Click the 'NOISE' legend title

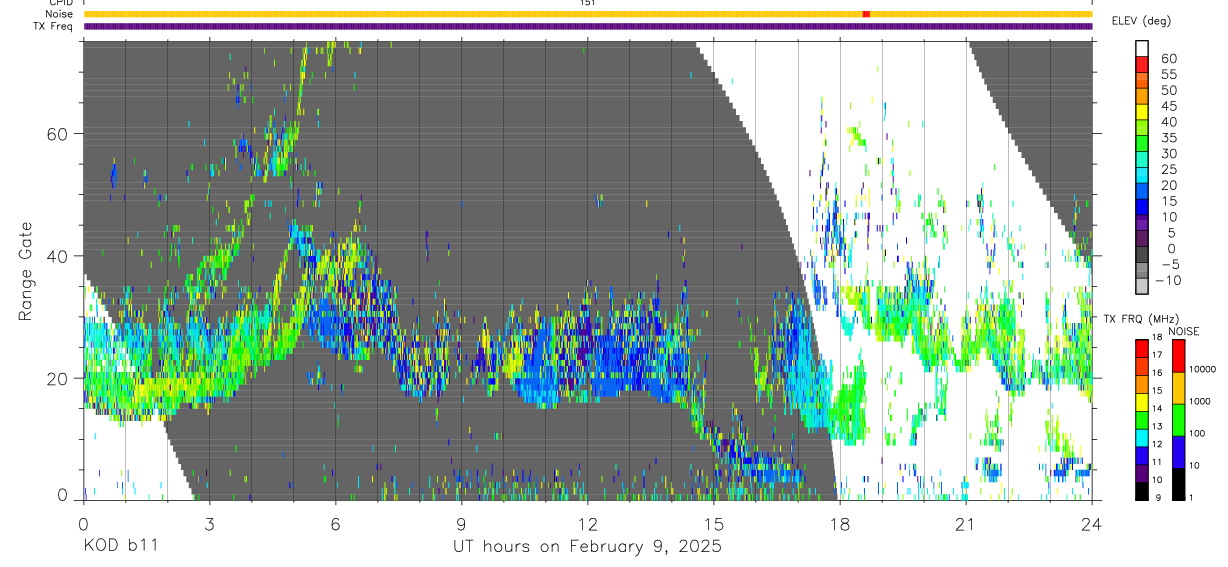coord(1184,331)
